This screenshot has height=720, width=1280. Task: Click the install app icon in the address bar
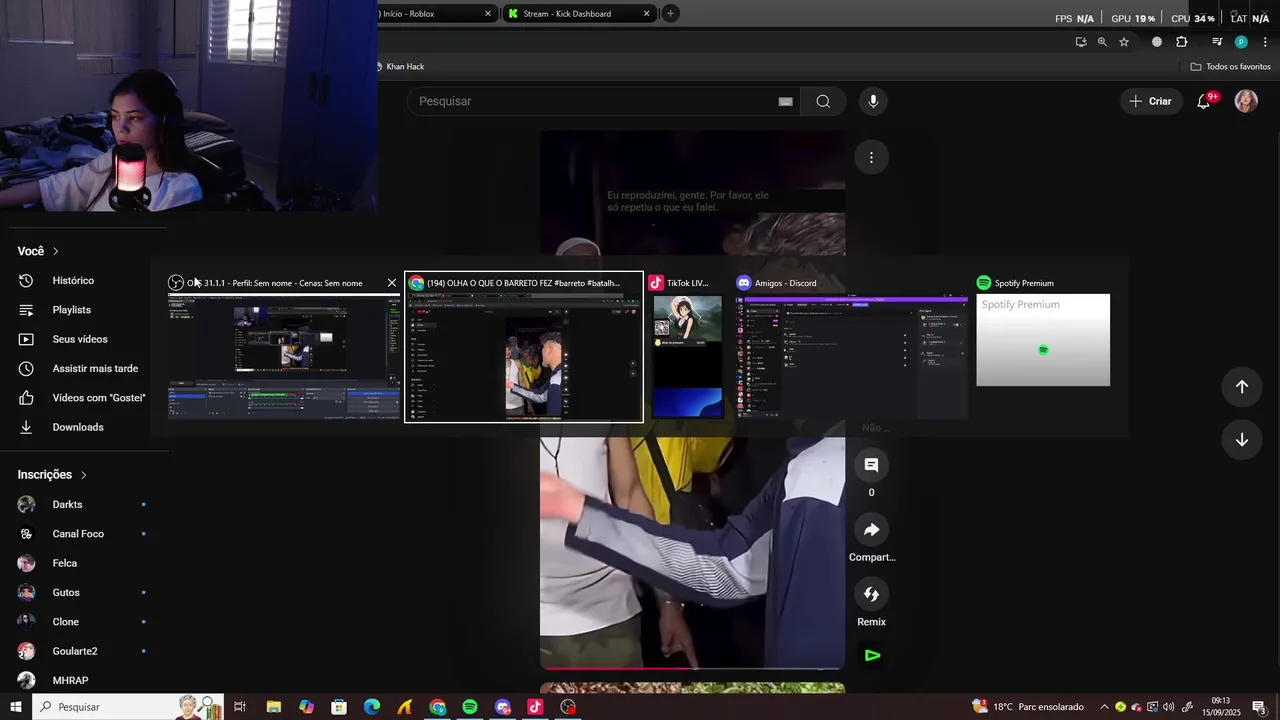click(x=1081, y=42)
